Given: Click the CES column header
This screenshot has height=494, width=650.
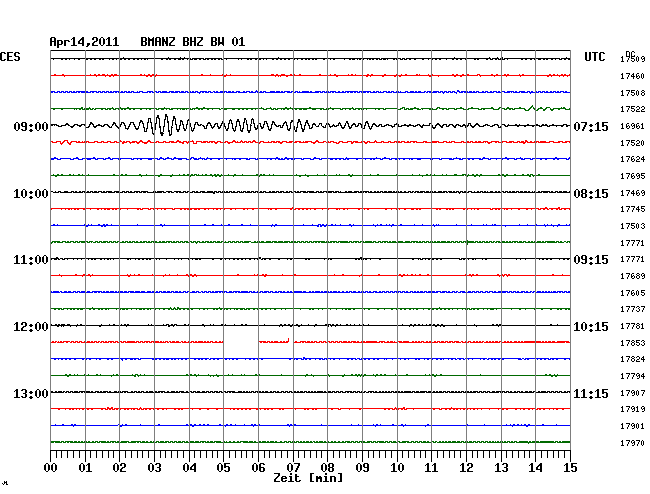Looking at the screenshot, I should [10, 57].
